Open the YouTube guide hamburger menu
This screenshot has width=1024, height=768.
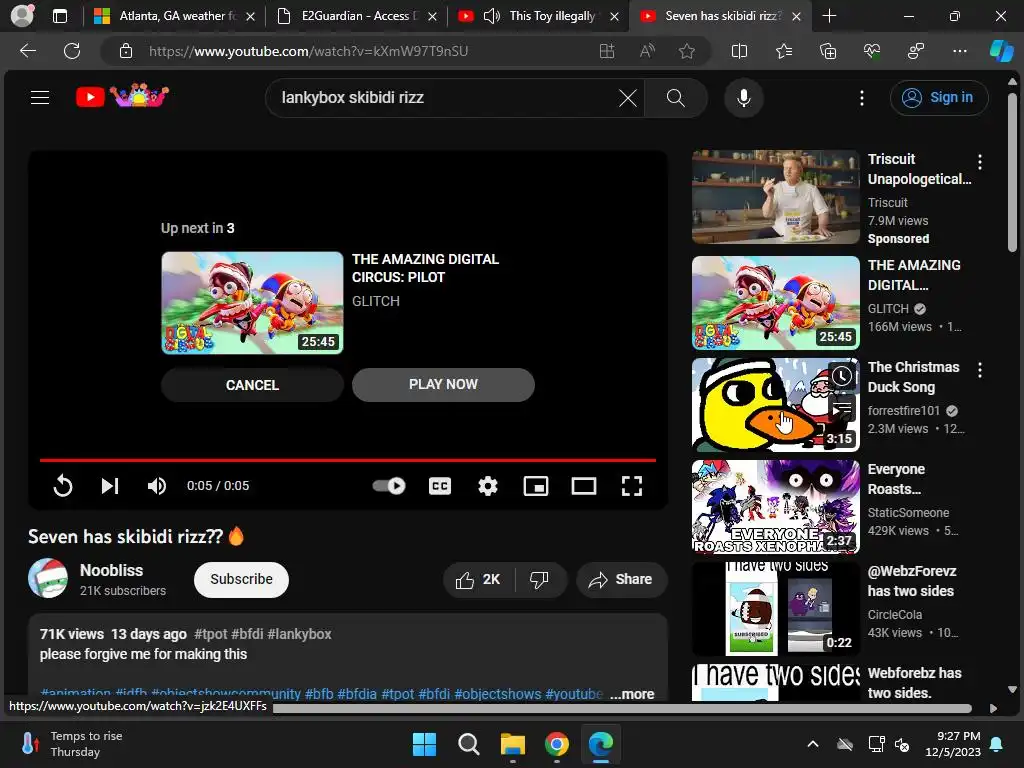pyautogui.click(x=40, y=97)
